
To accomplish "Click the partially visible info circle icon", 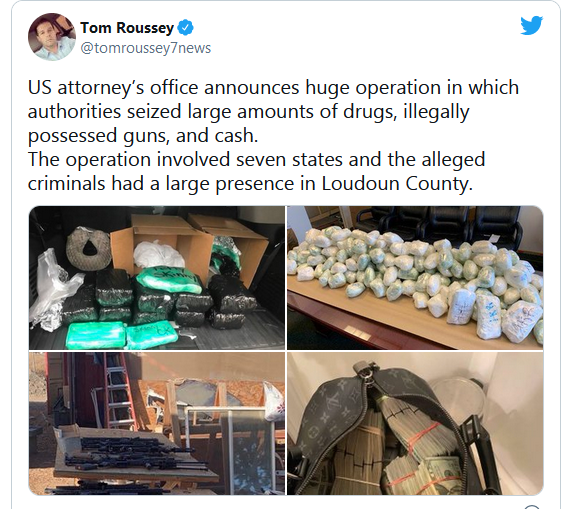I will [532, 507].
